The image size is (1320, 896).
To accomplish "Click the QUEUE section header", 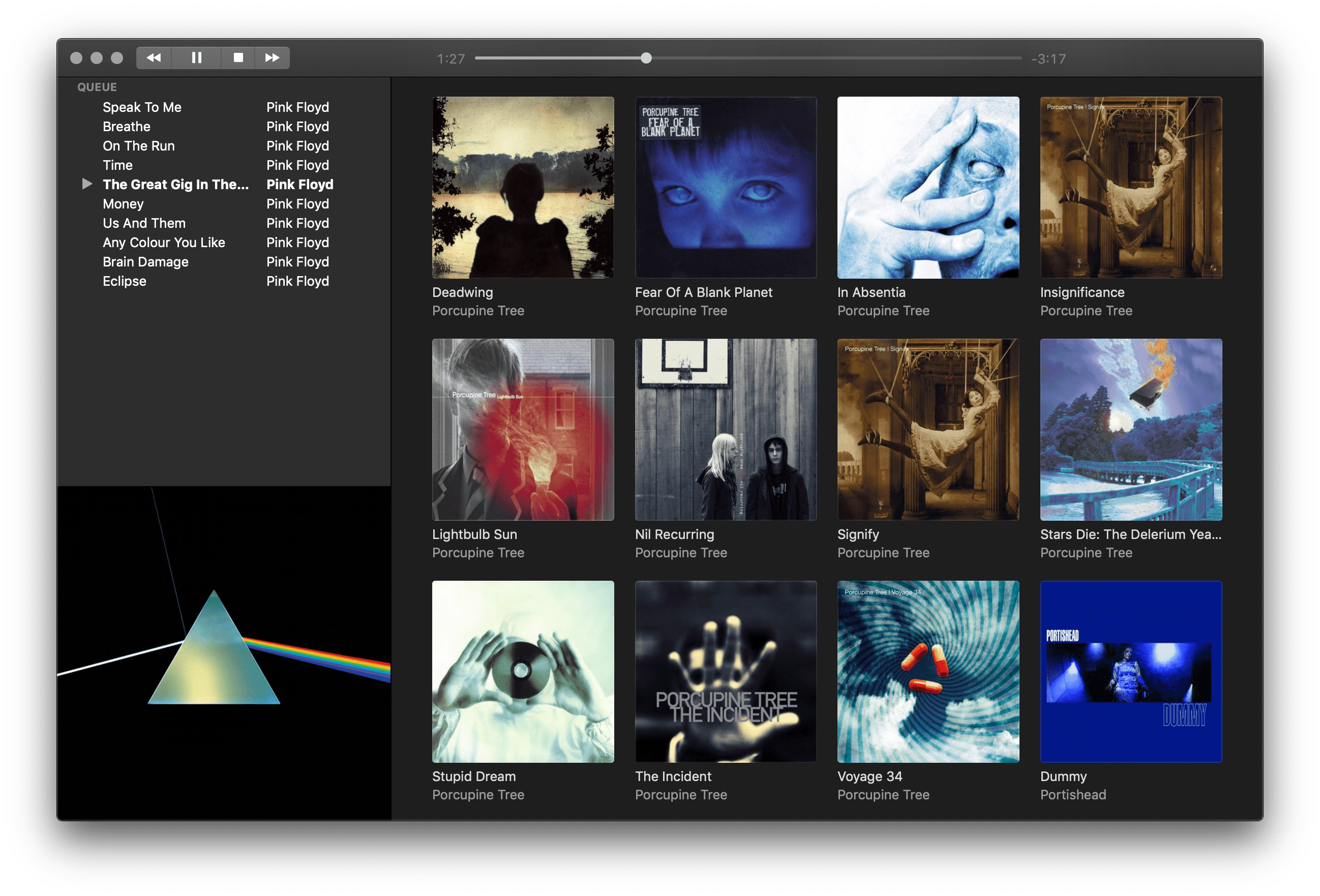I will click(x=97, y=87).
